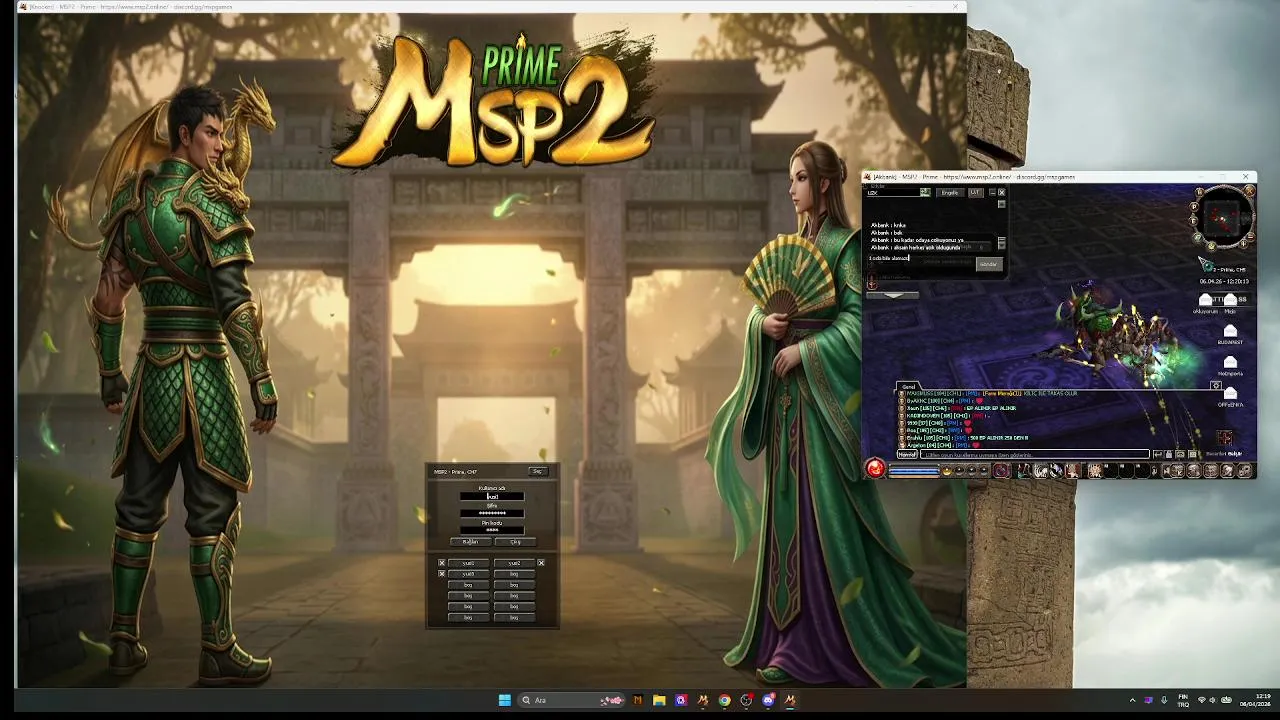This screenshot has height=720, width=1280.
Task: Delete saved account yusi3 with its X
Action: click(x=442, y=574)
